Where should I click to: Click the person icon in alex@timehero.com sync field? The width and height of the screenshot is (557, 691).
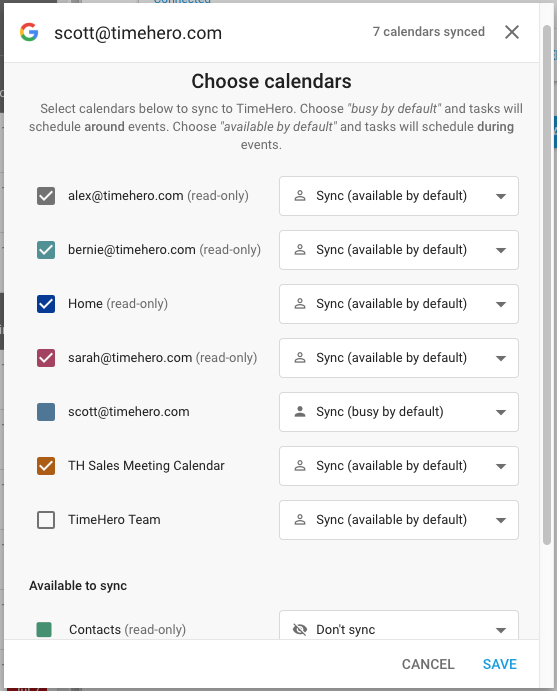pyautogui.click(x=300, y=196)
